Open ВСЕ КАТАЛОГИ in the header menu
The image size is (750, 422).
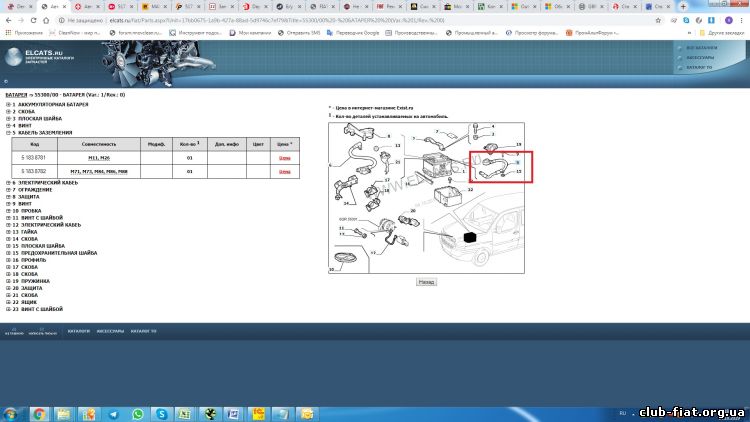point(701,48)
